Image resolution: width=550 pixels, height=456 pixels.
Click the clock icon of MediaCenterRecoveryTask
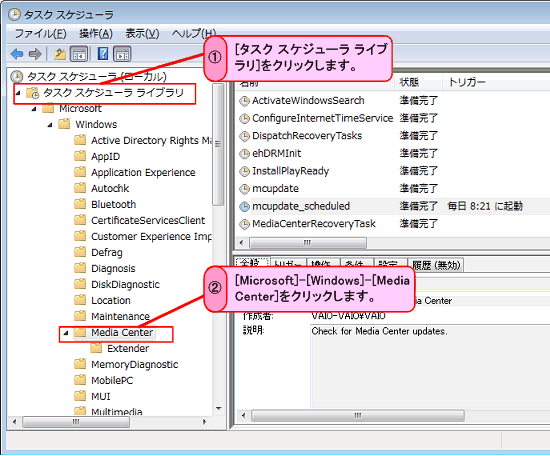point(244,224)
